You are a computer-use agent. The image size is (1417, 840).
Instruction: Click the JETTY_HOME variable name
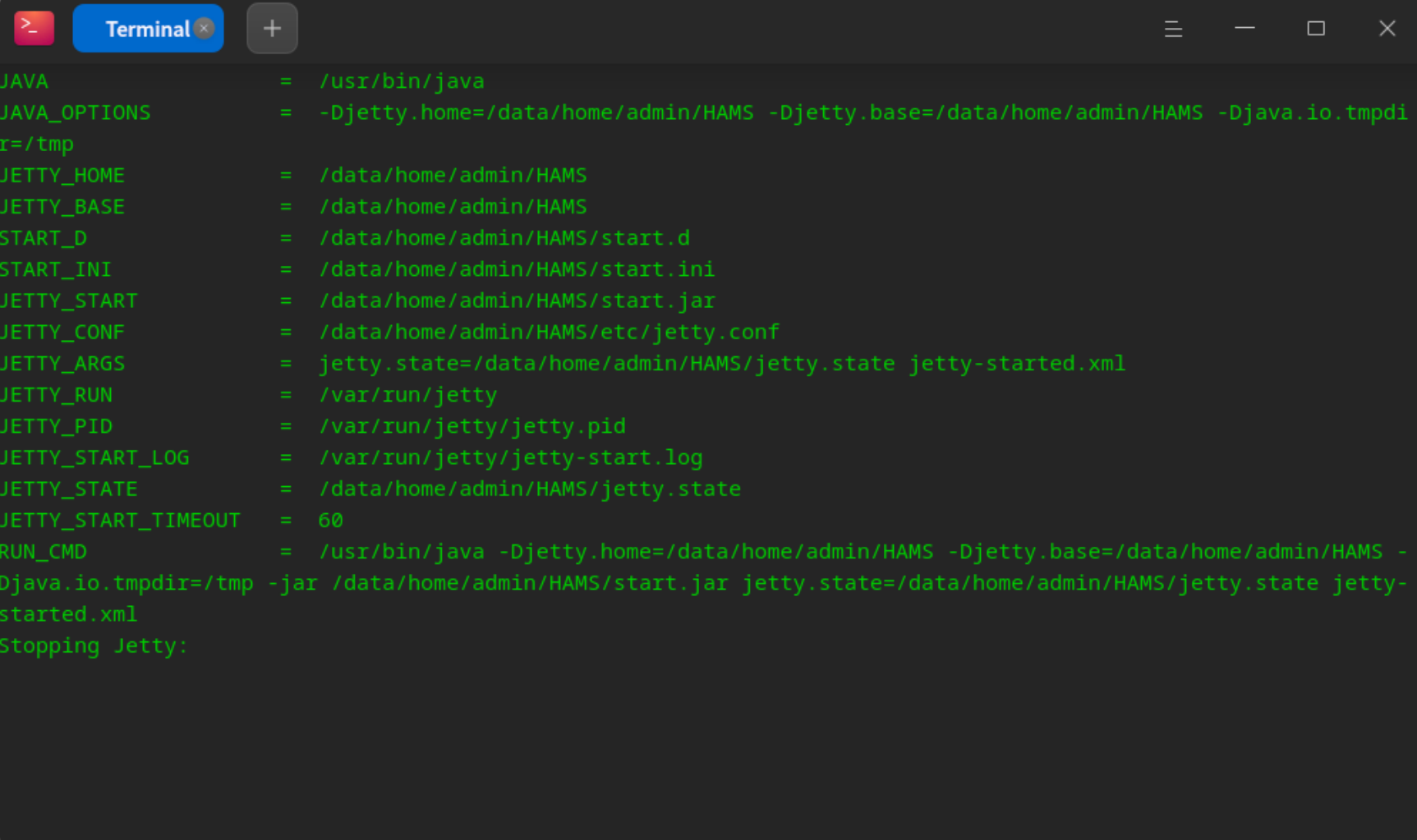[x=62, y=176]
